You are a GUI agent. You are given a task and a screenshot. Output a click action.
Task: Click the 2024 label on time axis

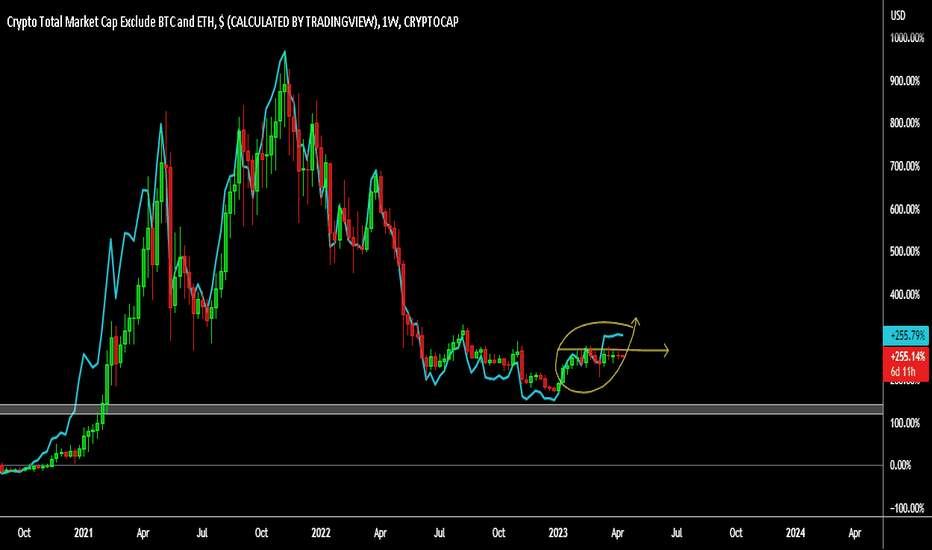(795, 533)
